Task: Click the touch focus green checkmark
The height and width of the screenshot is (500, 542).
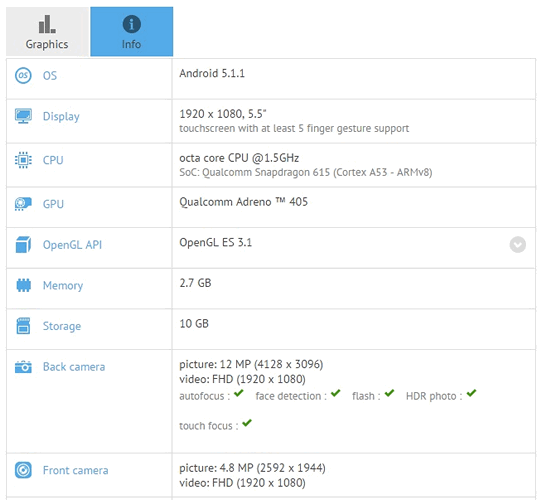Action: (247, 423)
